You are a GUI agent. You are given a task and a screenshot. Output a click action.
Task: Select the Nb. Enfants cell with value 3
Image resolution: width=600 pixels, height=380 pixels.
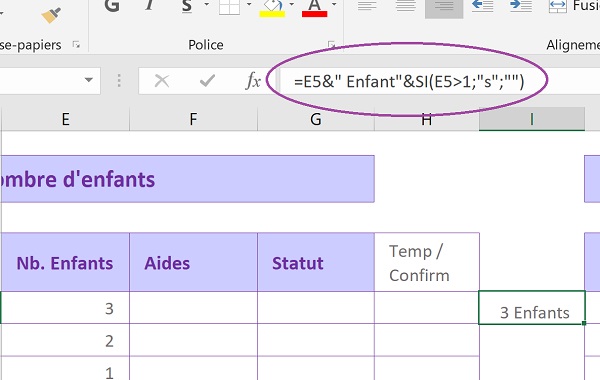(x=65, y=308)
